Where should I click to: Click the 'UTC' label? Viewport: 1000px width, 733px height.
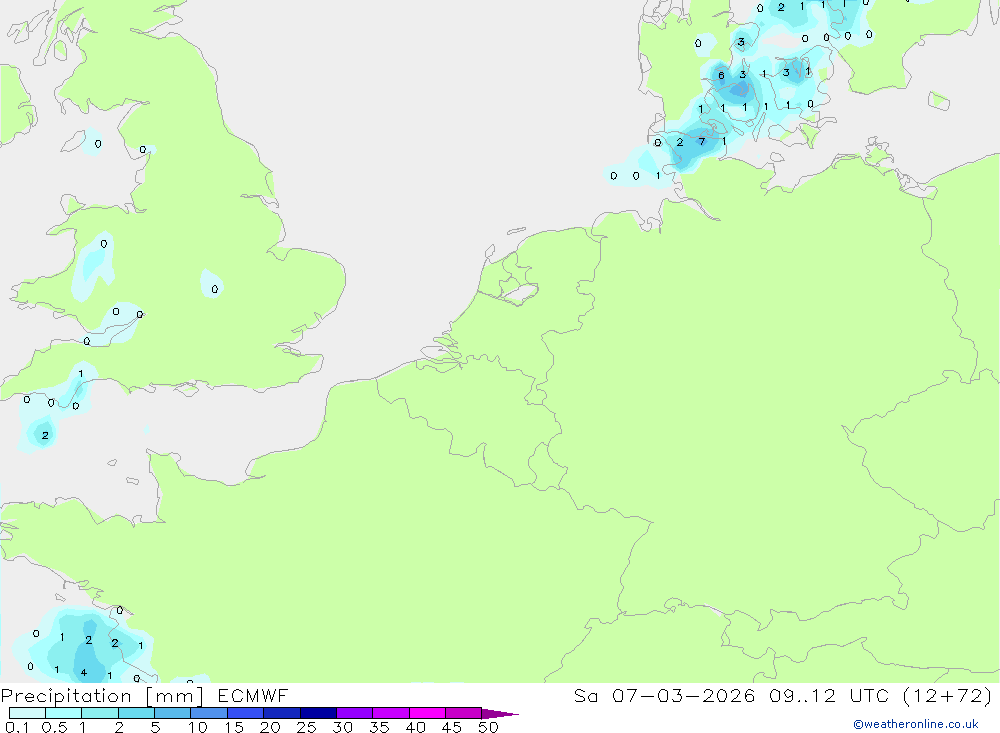(x=869, y=695)
